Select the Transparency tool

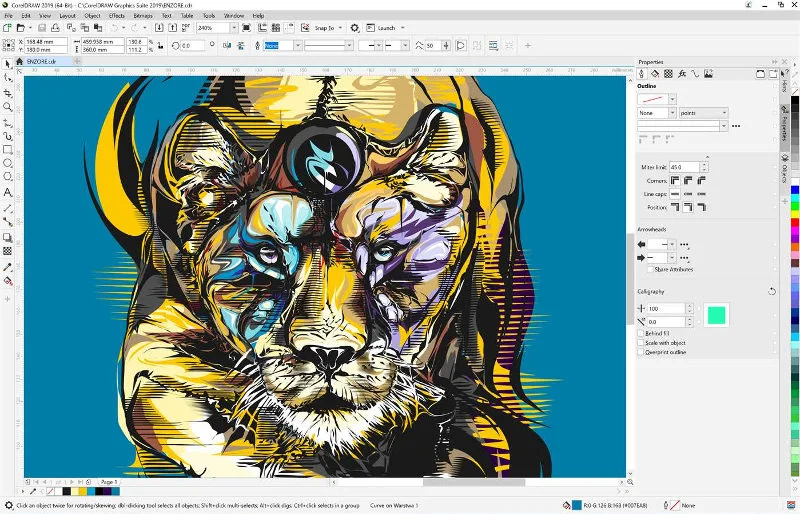[7, 251]
